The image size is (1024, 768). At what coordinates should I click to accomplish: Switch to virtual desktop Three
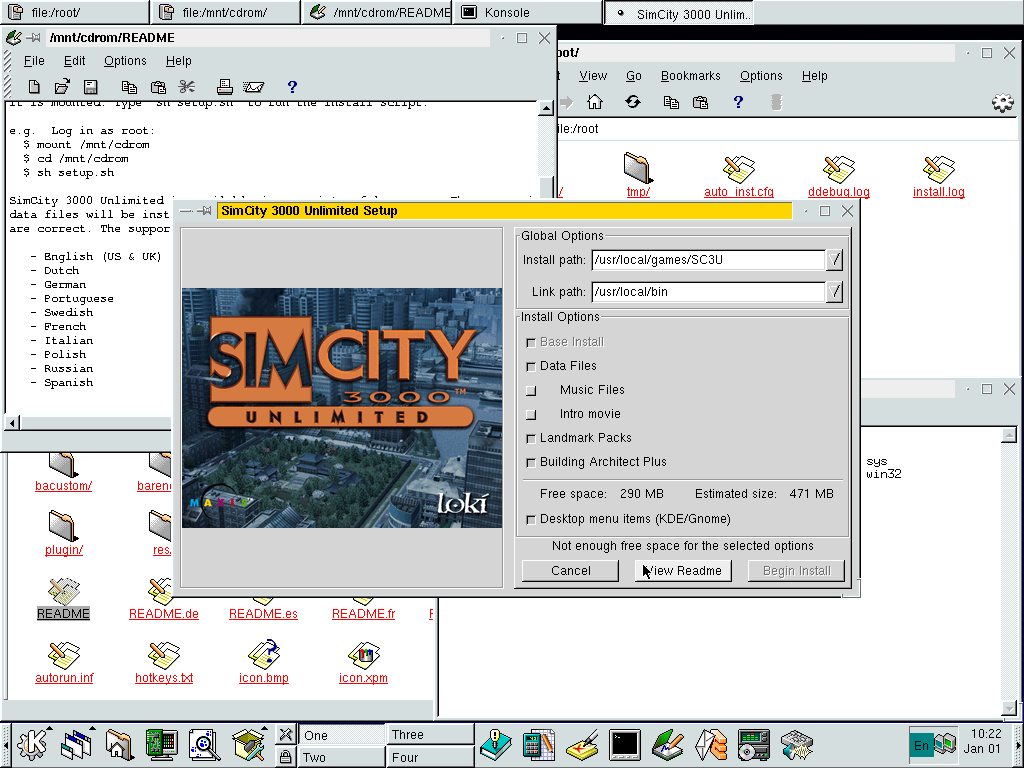pyautogui.click(x=429, y=734)
